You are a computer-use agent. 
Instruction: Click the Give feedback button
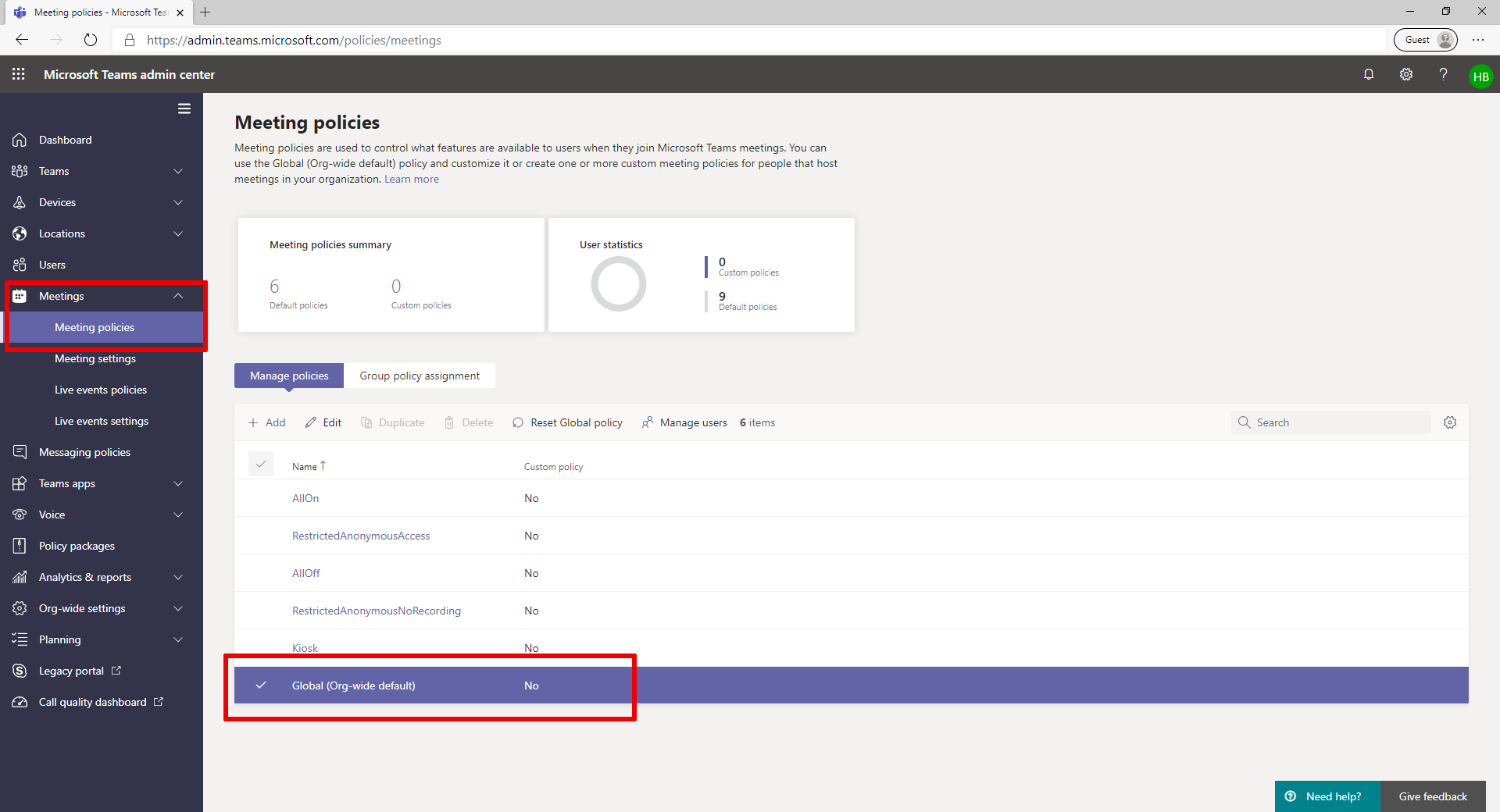coord(1433,796)
